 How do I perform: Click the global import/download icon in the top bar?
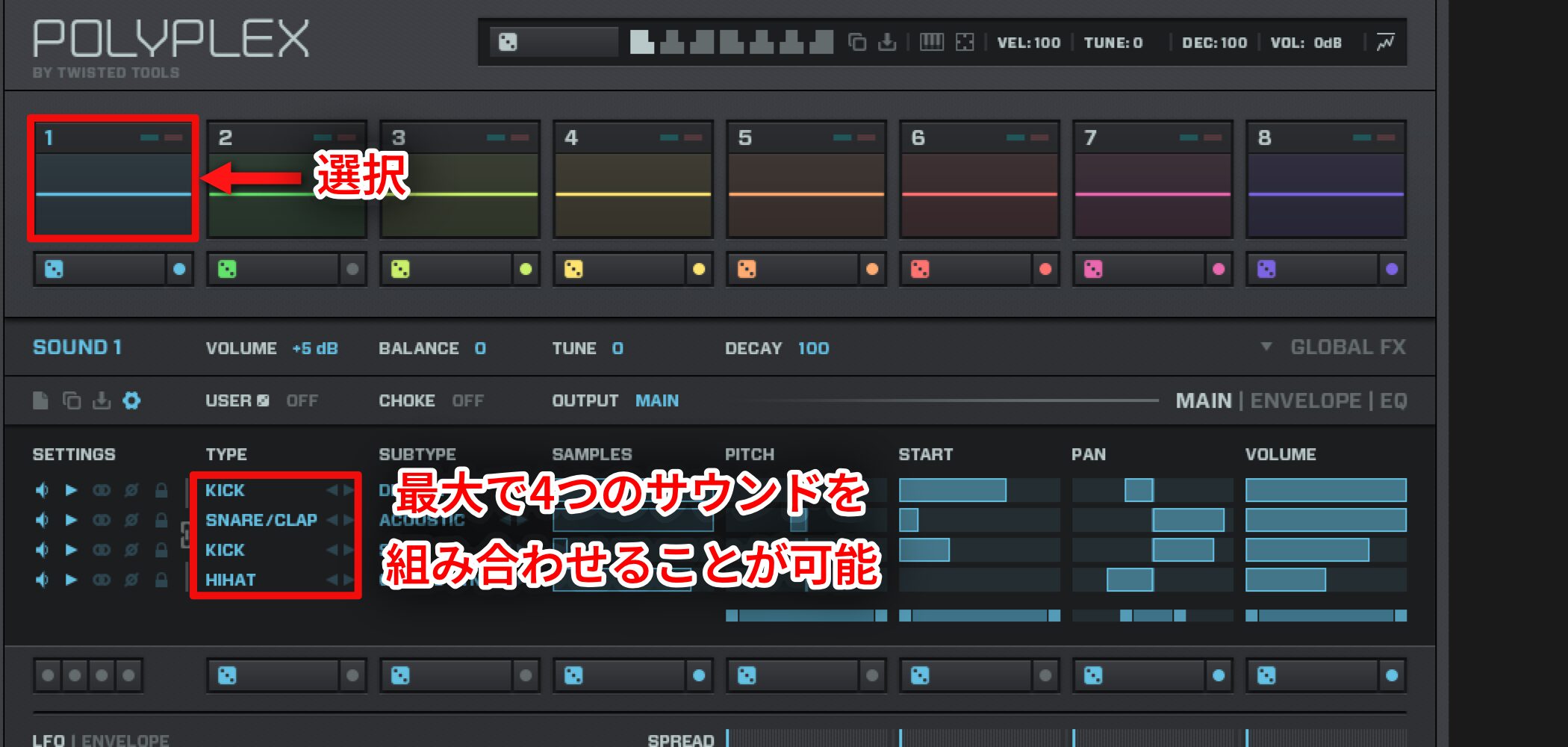tap(887, 42)
